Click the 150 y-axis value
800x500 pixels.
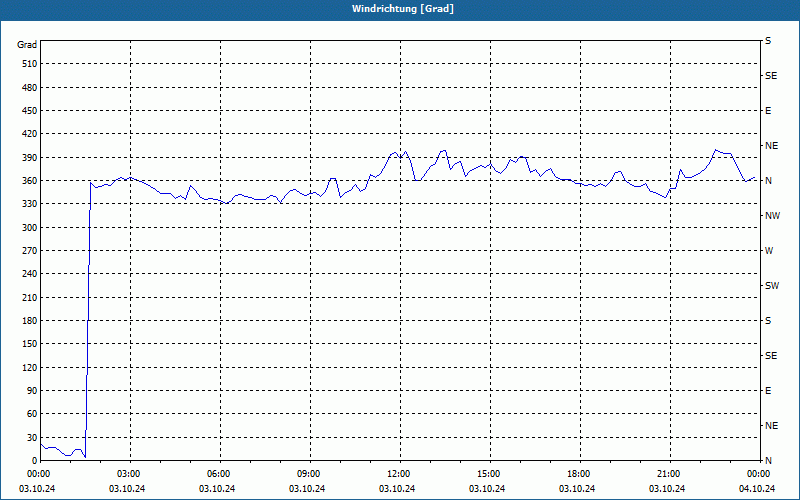point(30,344)
